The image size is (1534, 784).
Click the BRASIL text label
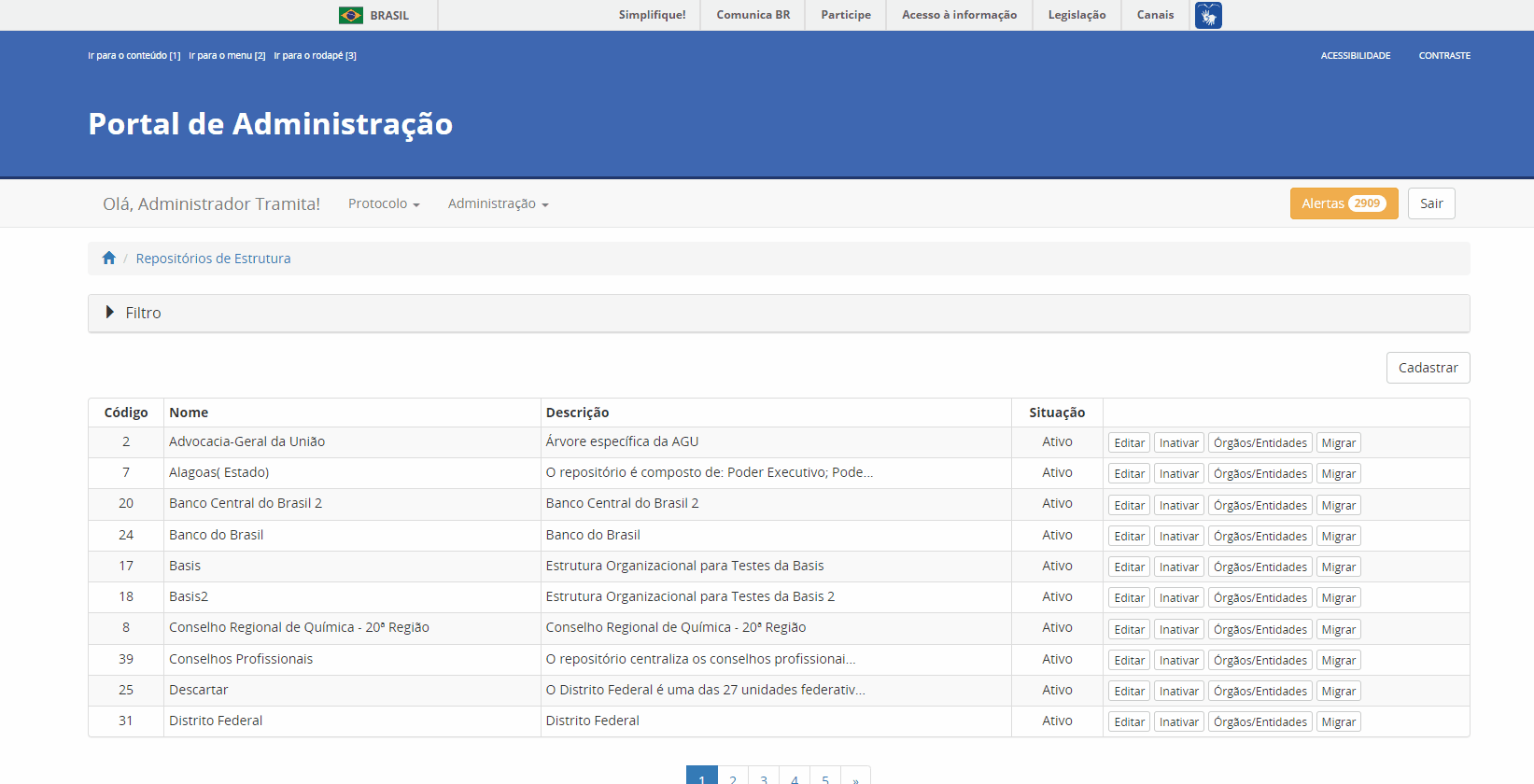point(389,16)
